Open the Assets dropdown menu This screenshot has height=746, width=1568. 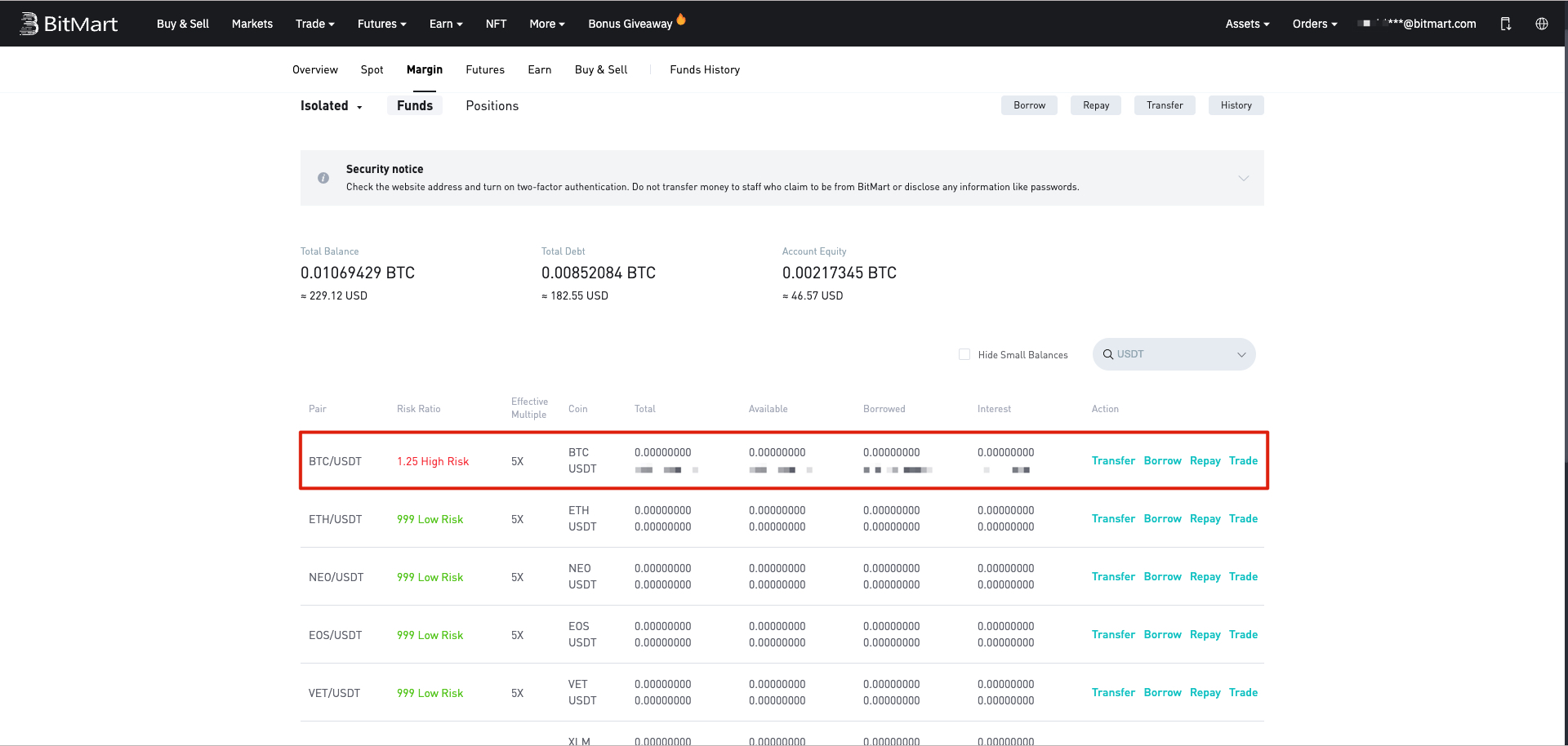(1247, 24)
